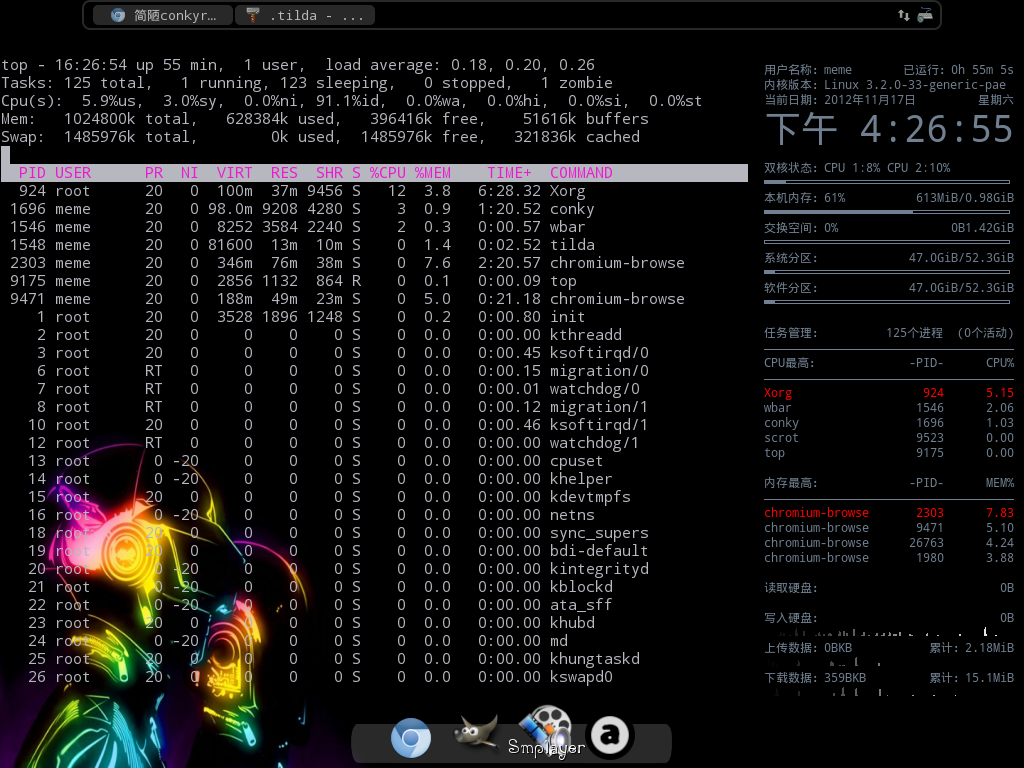The image size is (1024, 768).
Task: Click the SHR column header
Action: point(329,173)
